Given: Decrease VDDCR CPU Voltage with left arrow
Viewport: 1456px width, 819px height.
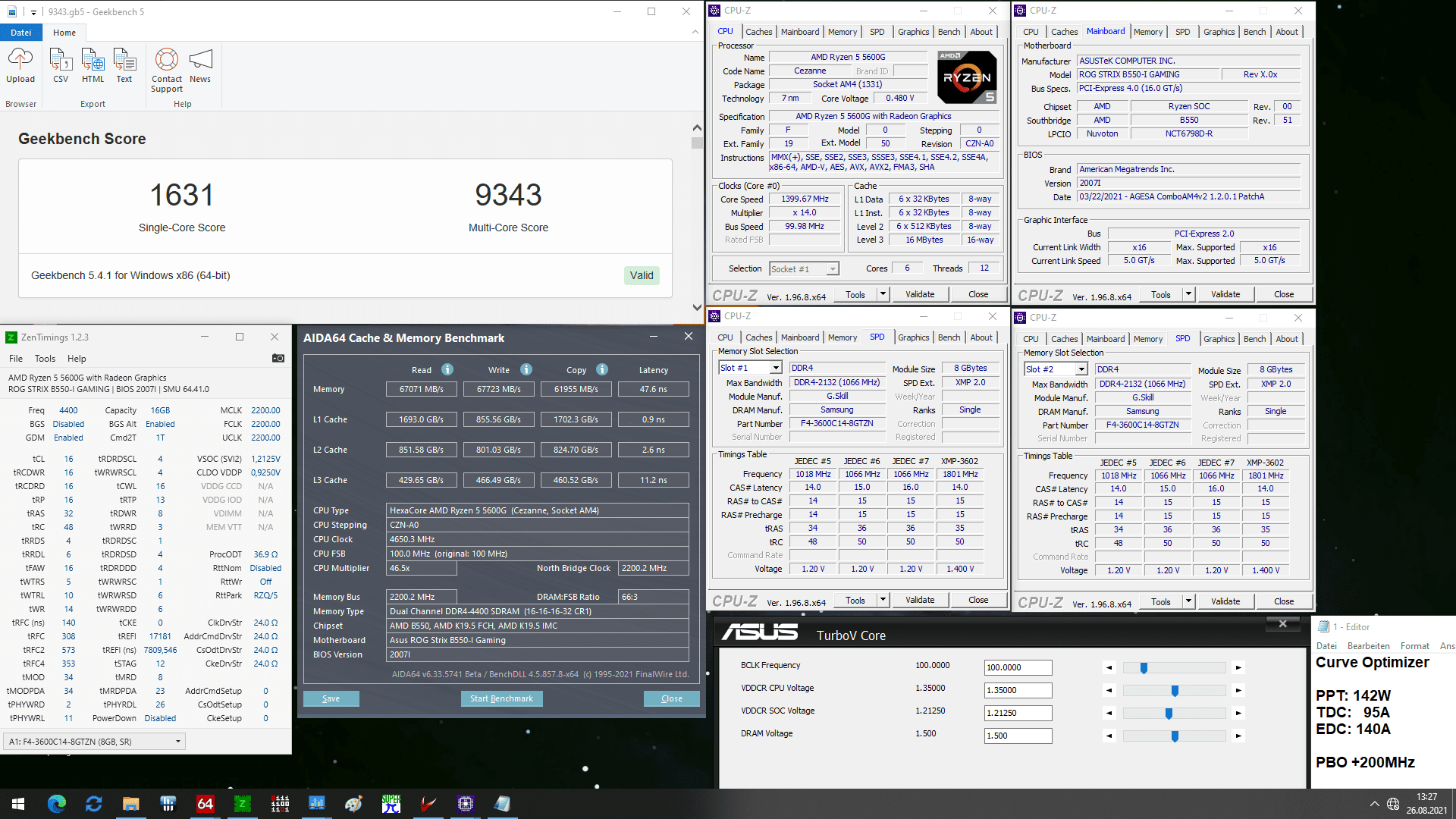Looking at the screenshot, I should (1109, 690).
